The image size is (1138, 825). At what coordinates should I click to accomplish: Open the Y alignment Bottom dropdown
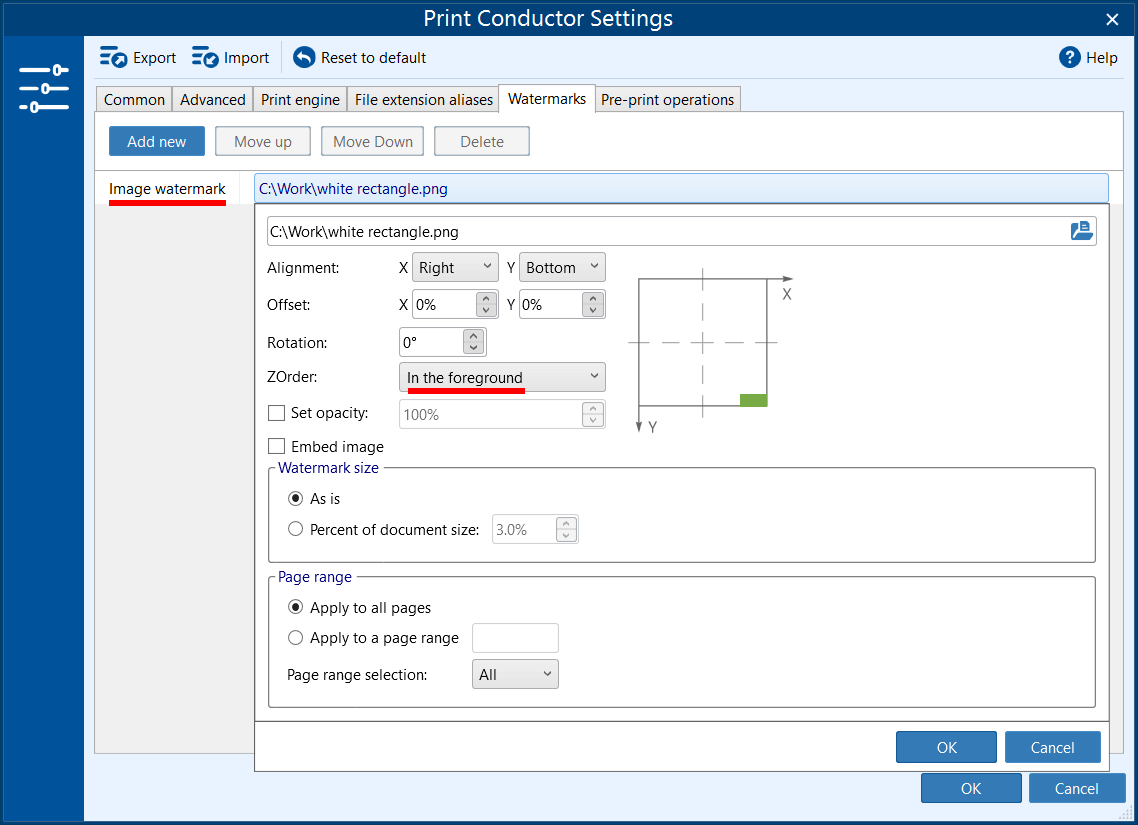click(562, 267)
